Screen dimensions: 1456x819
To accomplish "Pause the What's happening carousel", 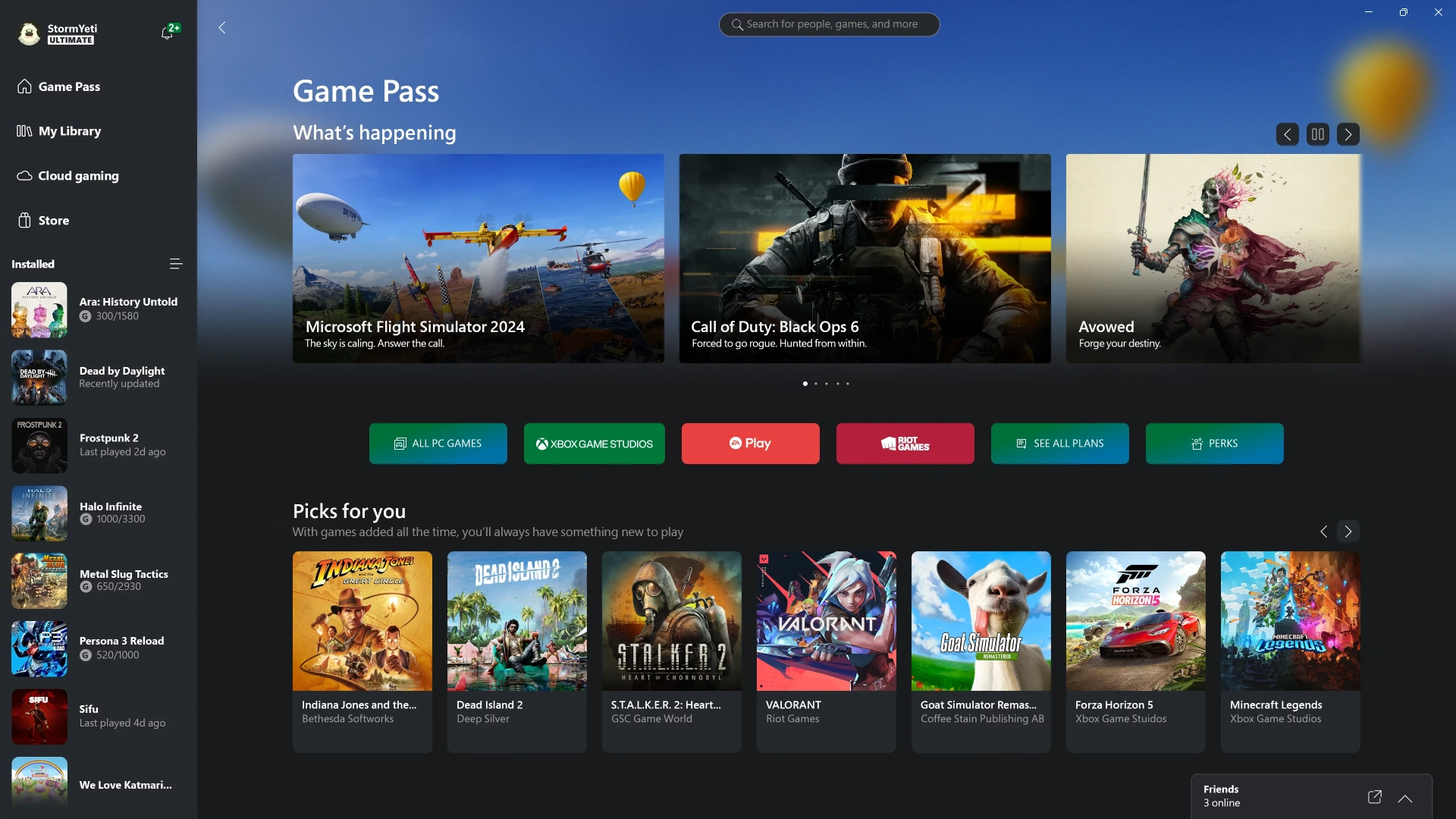I will (x=1317, y=134).
